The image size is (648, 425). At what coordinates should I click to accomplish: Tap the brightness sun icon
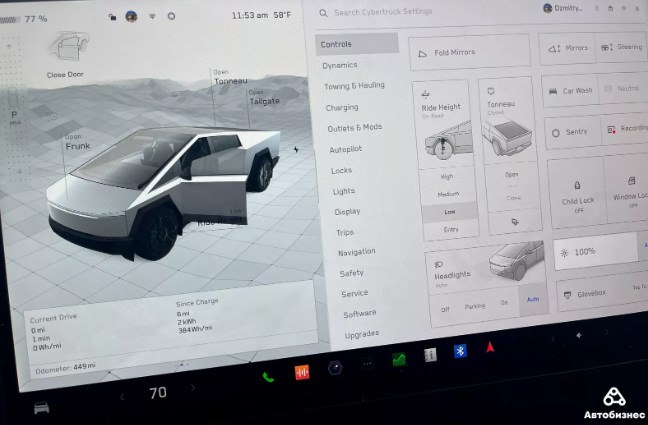click(x=564, y=253)
